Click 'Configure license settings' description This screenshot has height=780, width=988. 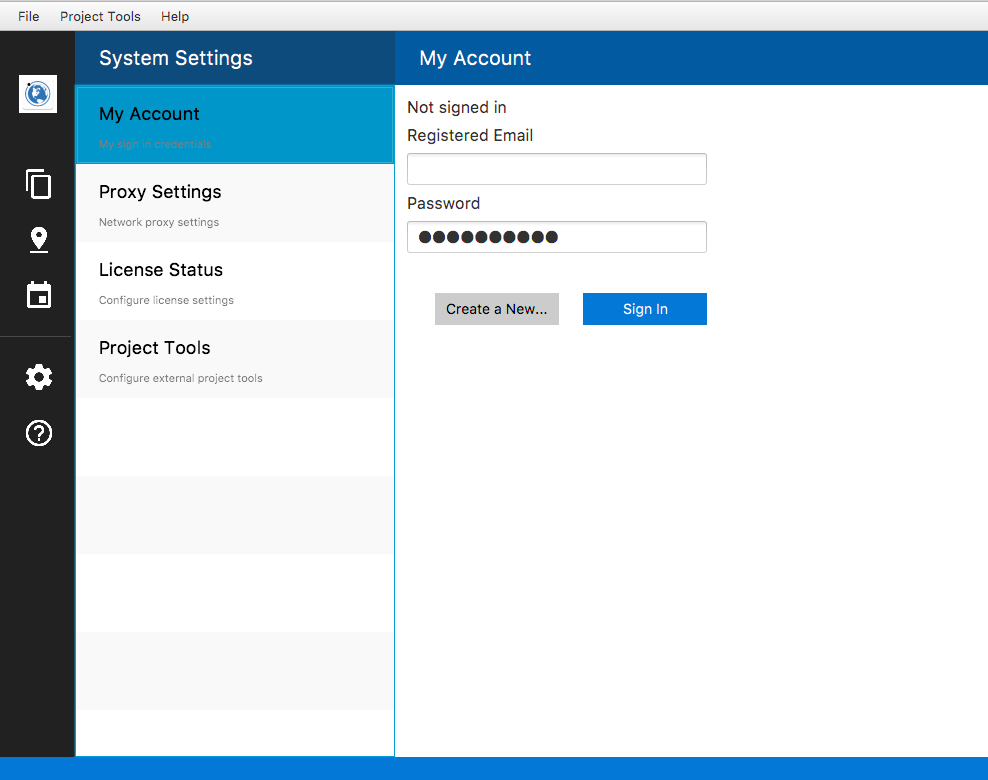point(166,301)
